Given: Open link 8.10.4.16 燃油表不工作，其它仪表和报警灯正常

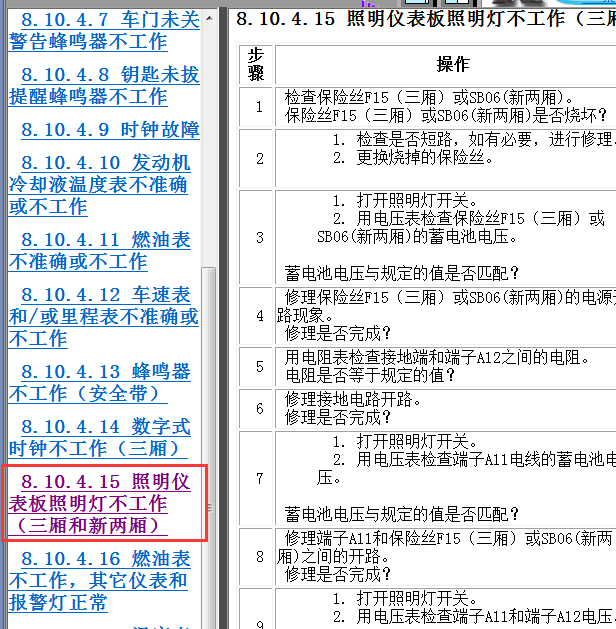Looking at the screenshot, I should coord(99,580).
